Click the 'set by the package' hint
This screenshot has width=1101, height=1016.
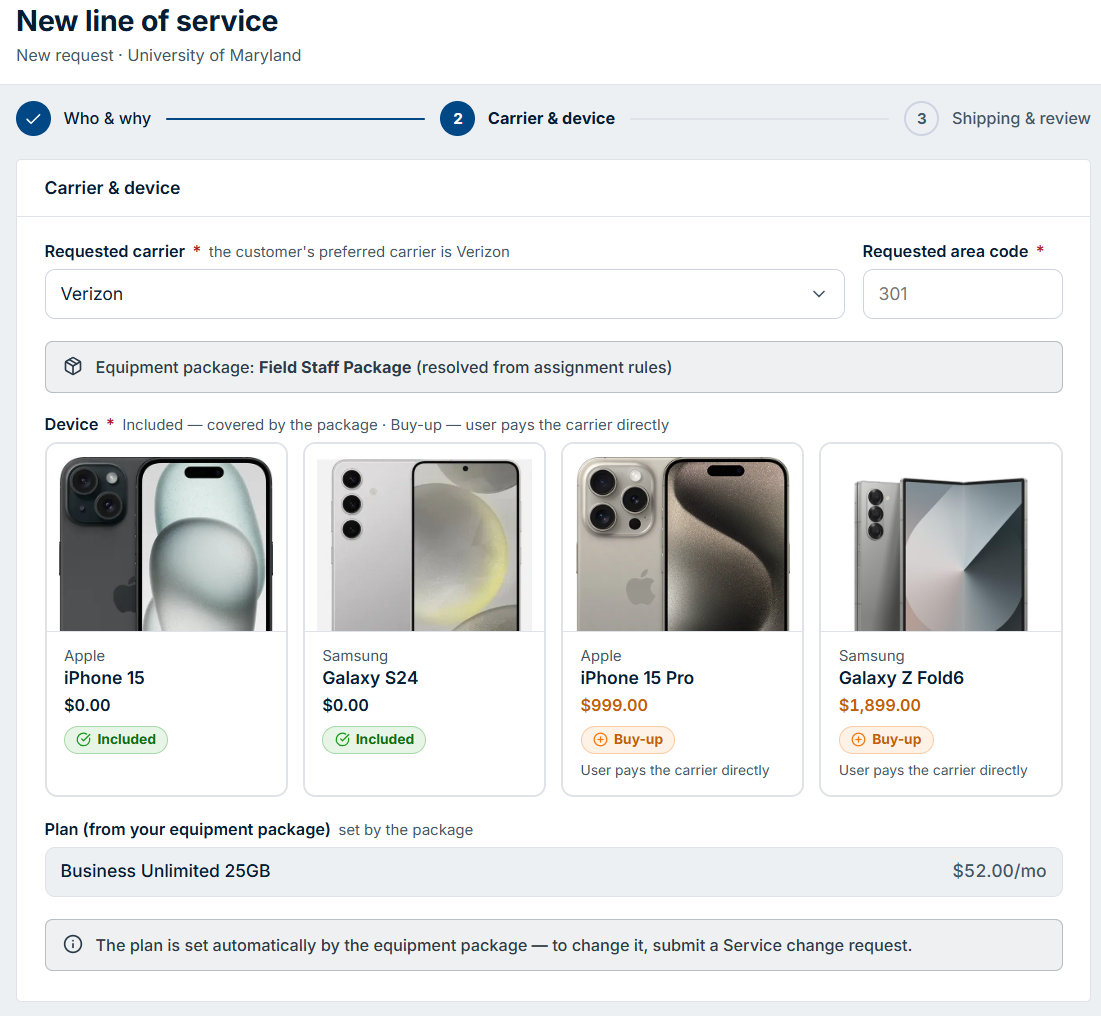click(x=406, y=830)
